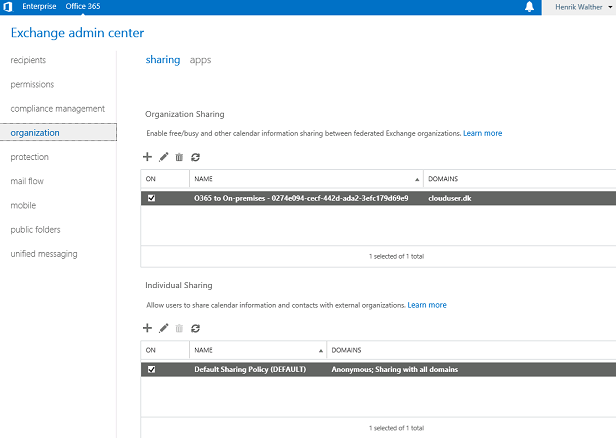The width and height of the screenshot is (616, 438).
Task: Click Learn more under Organization Sharing
Action: point(482,133)
